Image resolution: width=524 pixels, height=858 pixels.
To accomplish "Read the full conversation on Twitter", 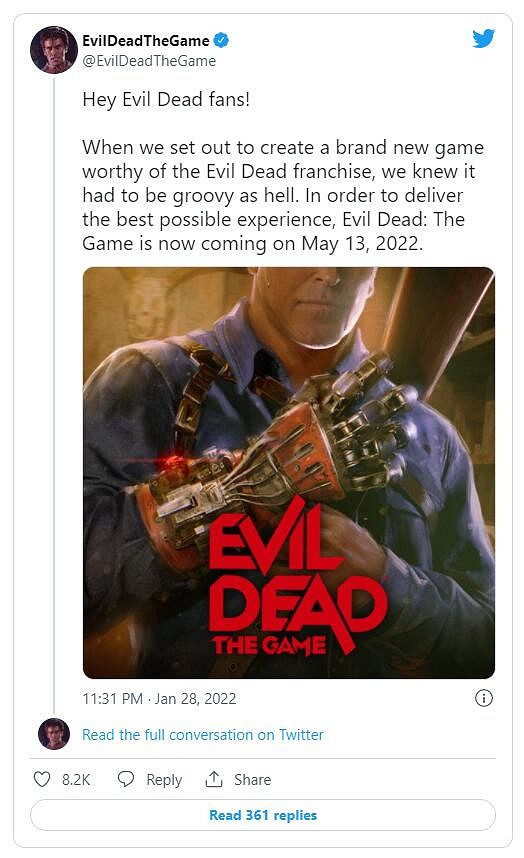I will point(203,734).
